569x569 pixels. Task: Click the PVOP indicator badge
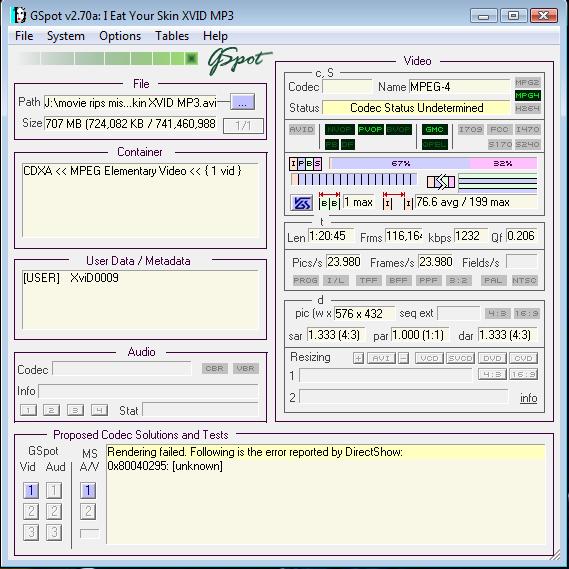coord(371,130)
